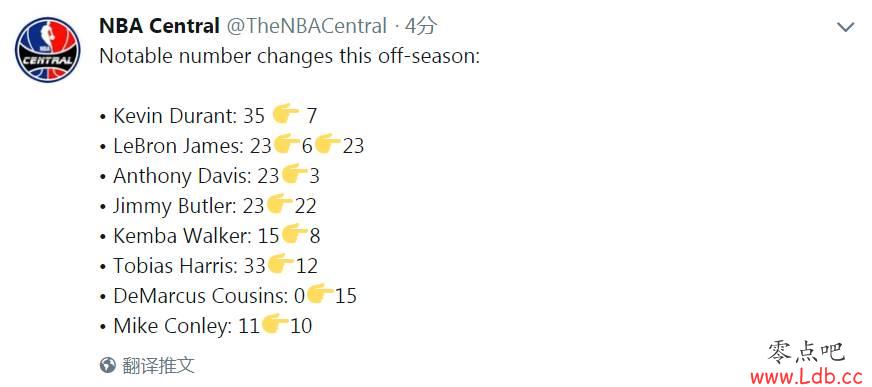Click pointing emoji in DeMarcus Cousins line

click(320, 294)
